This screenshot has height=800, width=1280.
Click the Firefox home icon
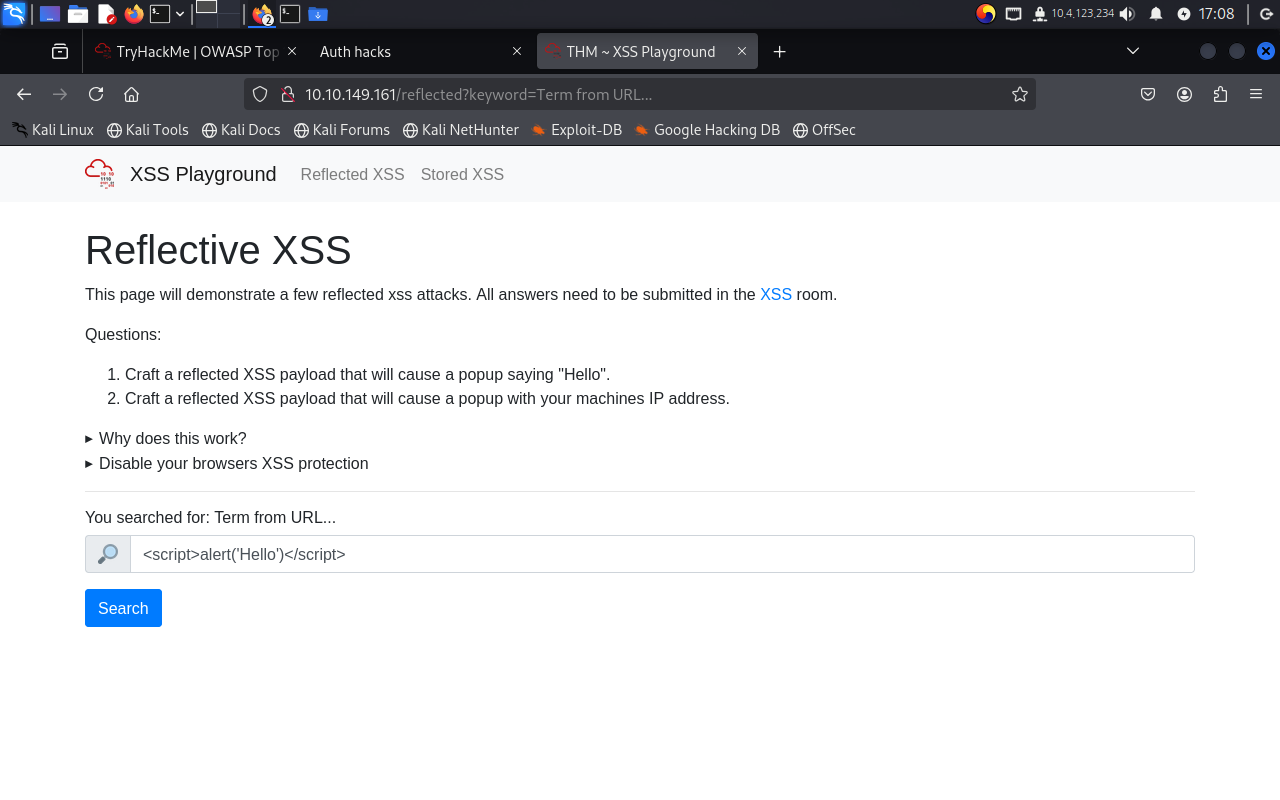[x=131, y=93]
